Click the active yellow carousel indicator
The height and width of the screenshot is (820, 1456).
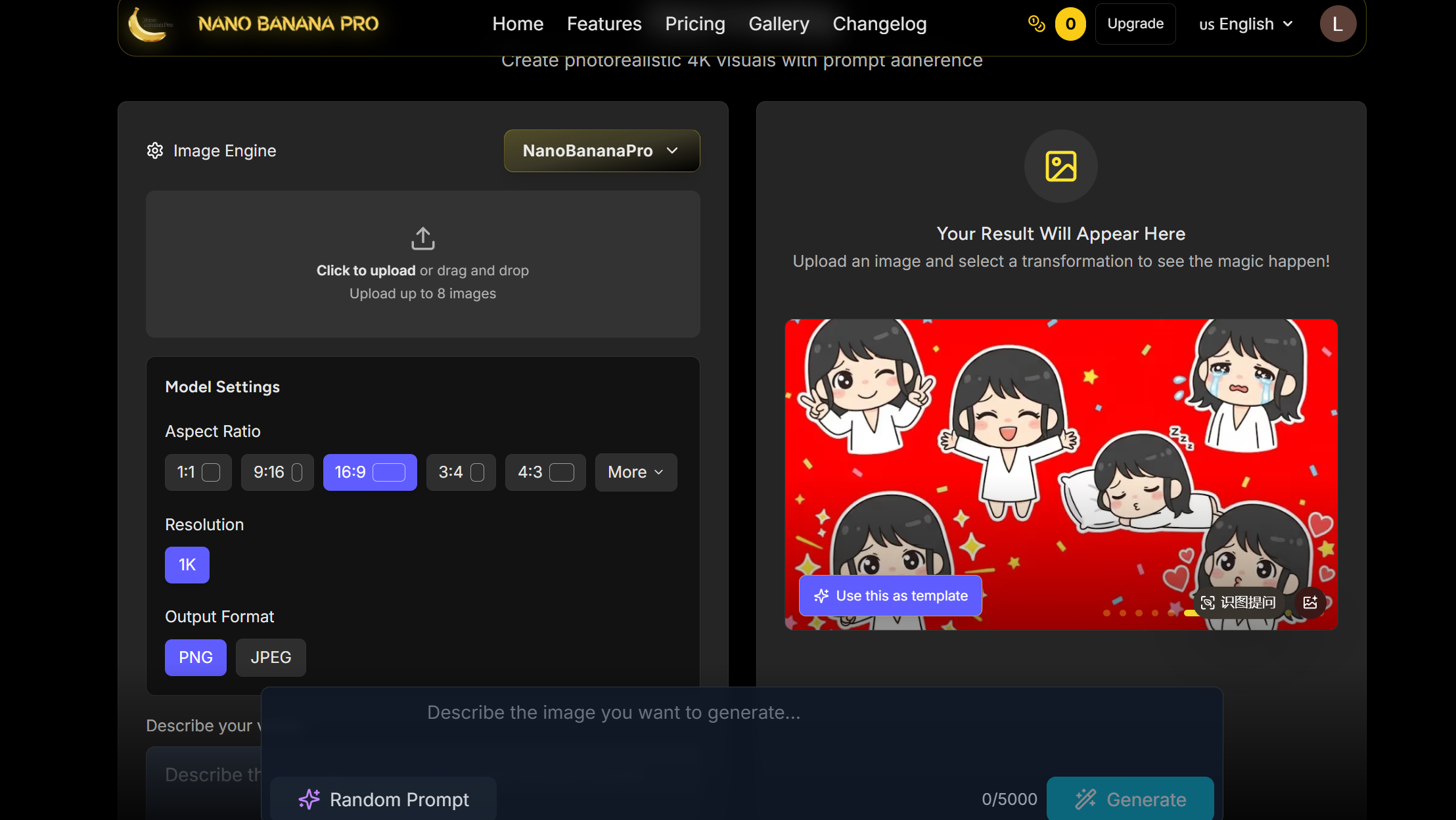[x=1191, y=613]
